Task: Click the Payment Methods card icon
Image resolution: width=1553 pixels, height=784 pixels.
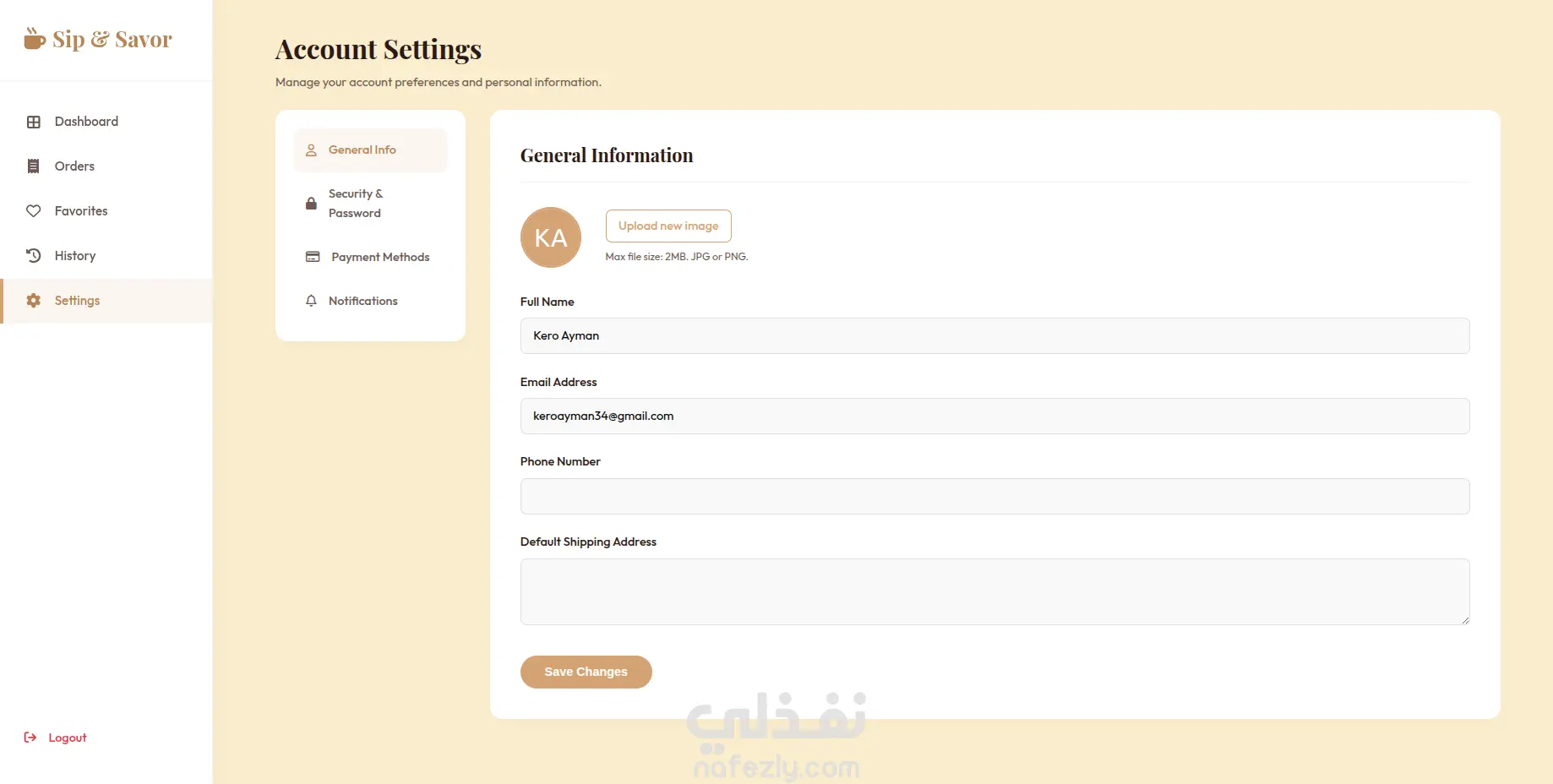Action: (x=313, y=257)
